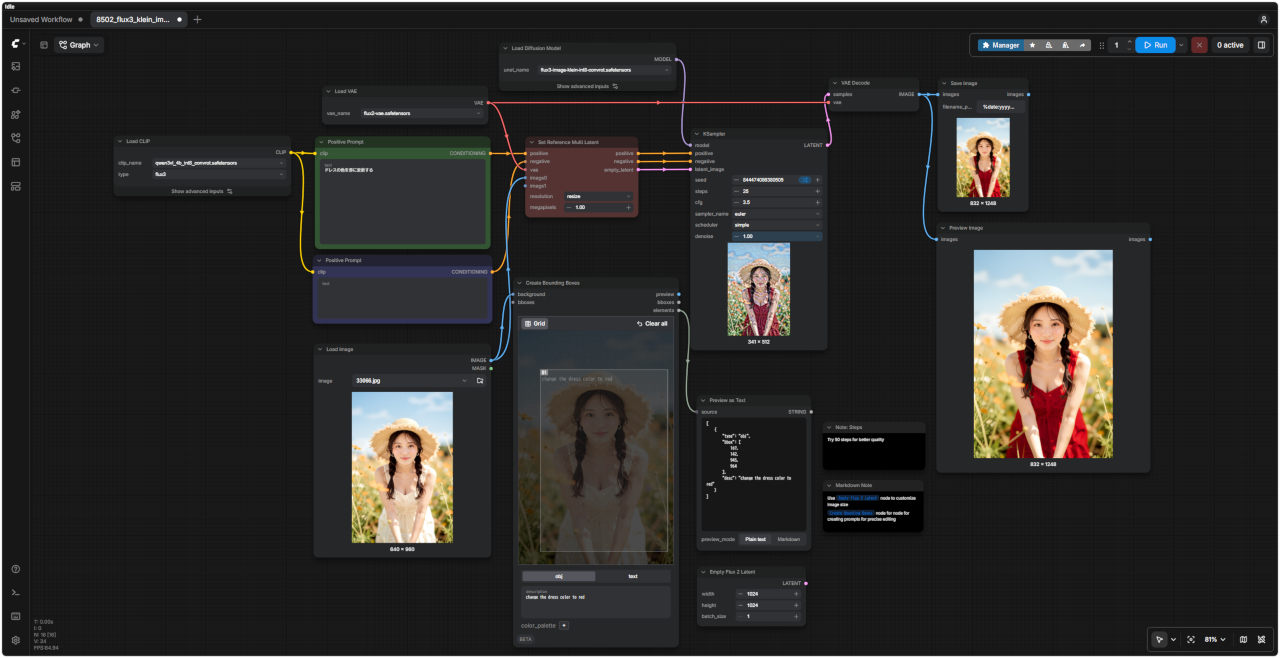This screenshot has height=658, width=1280.
Task: Choose Plain text preview mode
Action: (x=755, y=539)
